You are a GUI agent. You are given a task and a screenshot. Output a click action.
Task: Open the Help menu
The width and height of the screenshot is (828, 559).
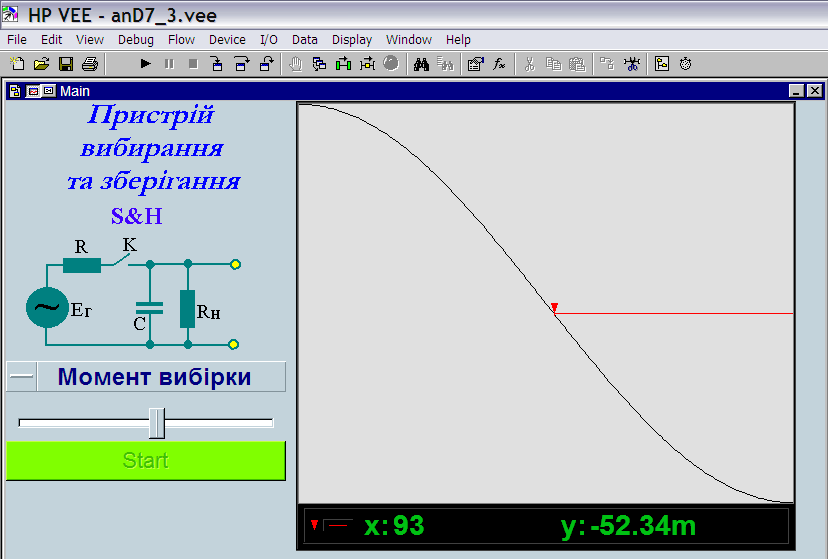tap(458, 40)
